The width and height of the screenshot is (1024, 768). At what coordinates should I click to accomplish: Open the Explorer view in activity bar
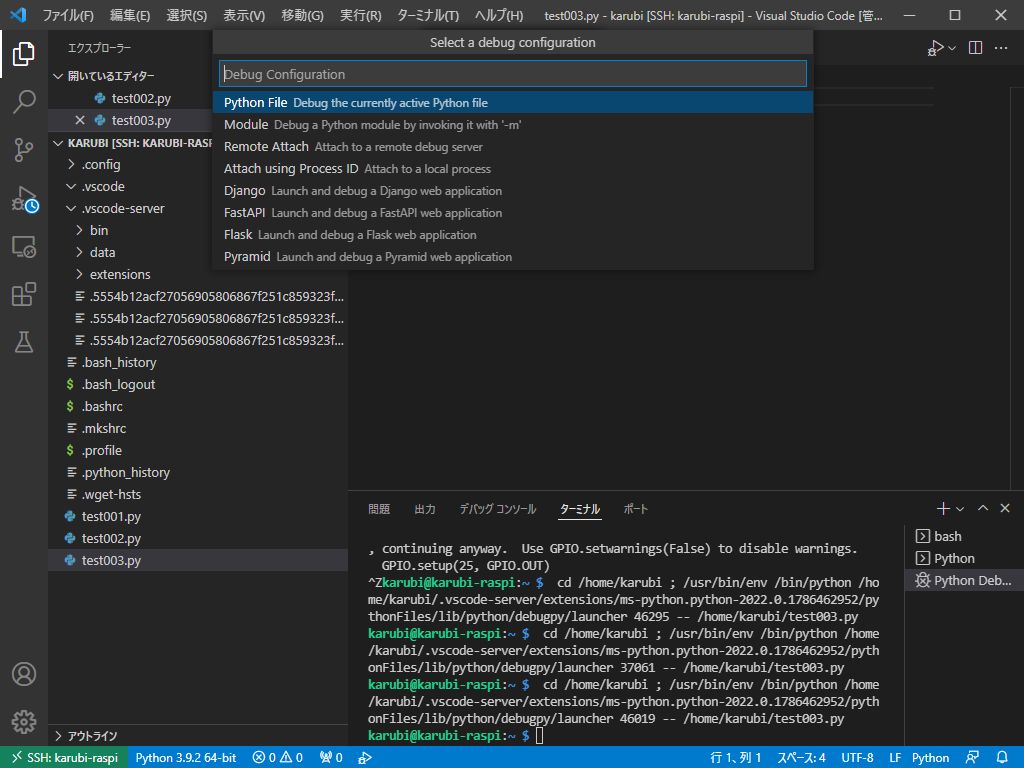24,54
